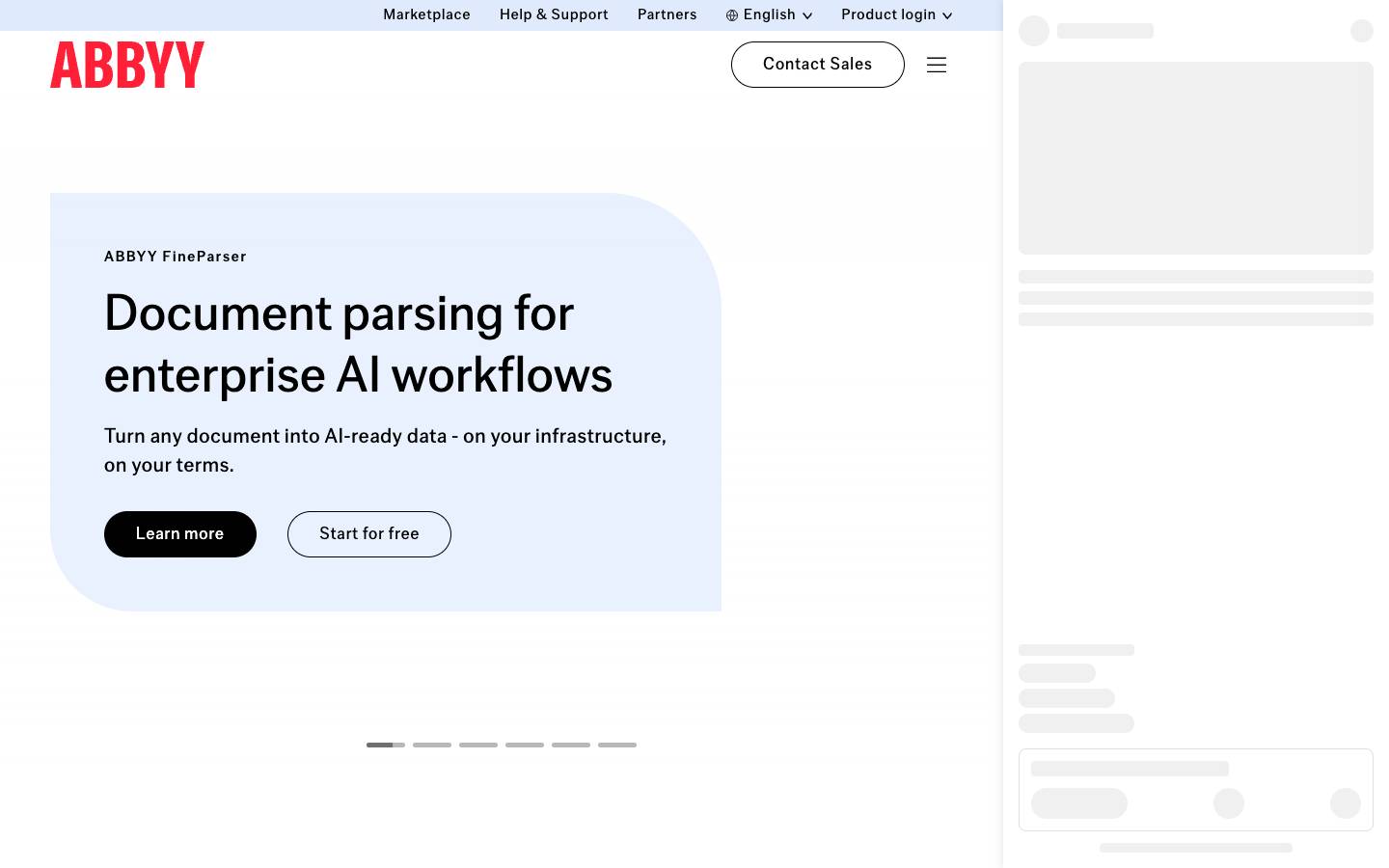Click the ABBYY logo
1389x868 pixels.
[x=127, y=65]
